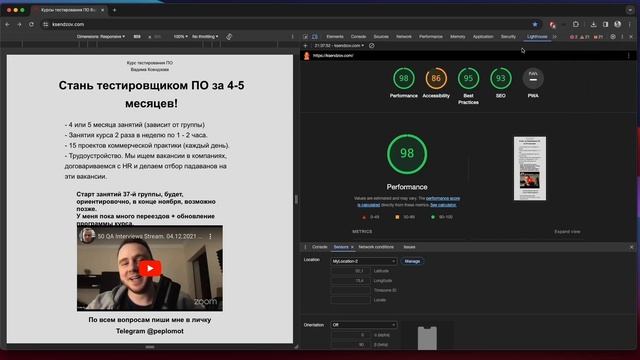Jump to SEO score gauge 93
Screen dimensions: 640x360
pos(500,78)
